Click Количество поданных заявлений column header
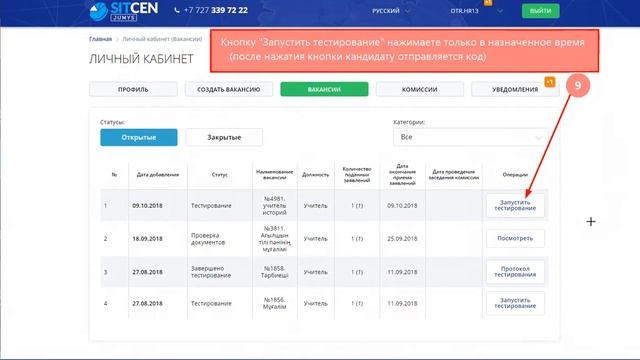 tap(357, 175)
